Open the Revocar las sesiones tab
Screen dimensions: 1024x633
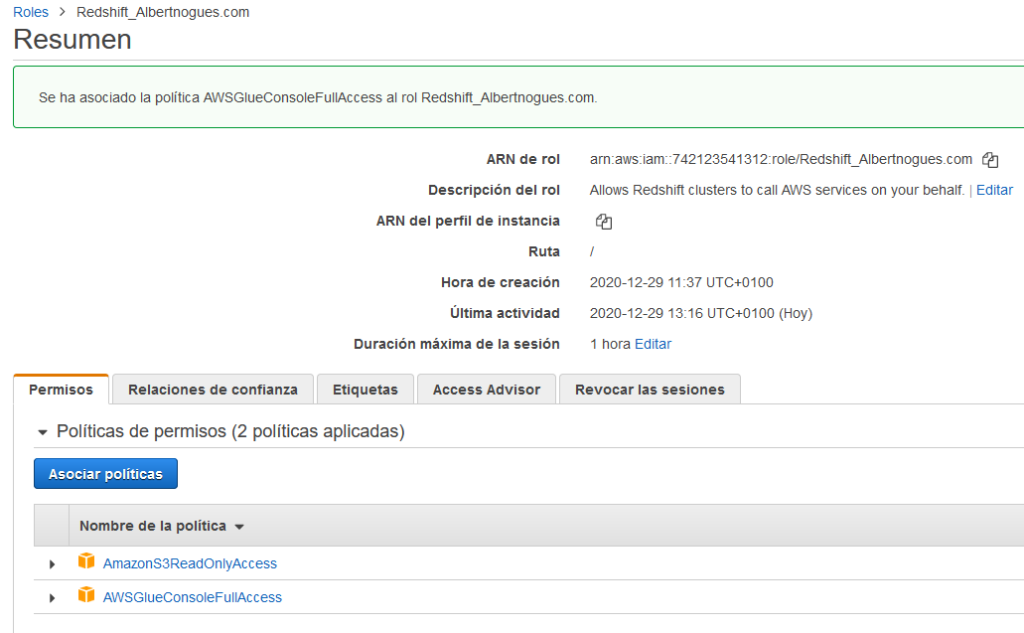[650, 389]
